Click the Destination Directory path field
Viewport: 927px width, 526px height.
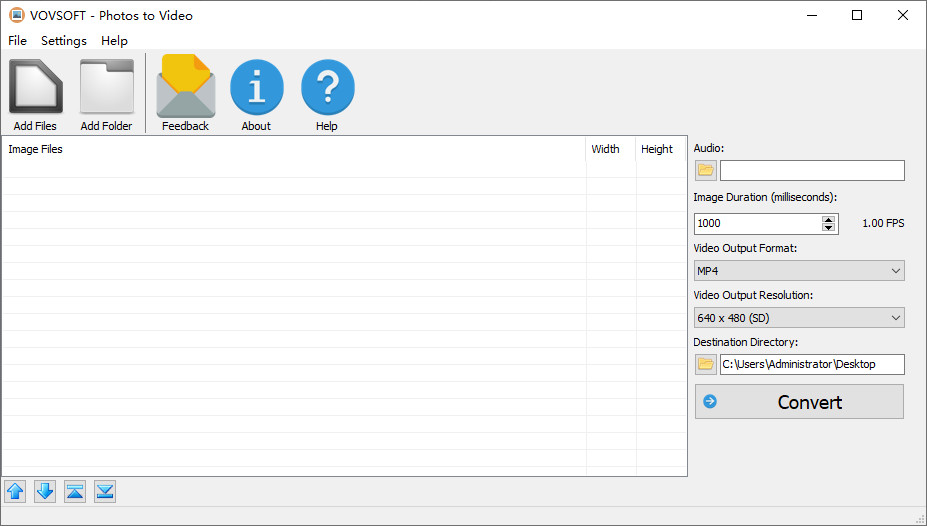(x=812, y=364)
